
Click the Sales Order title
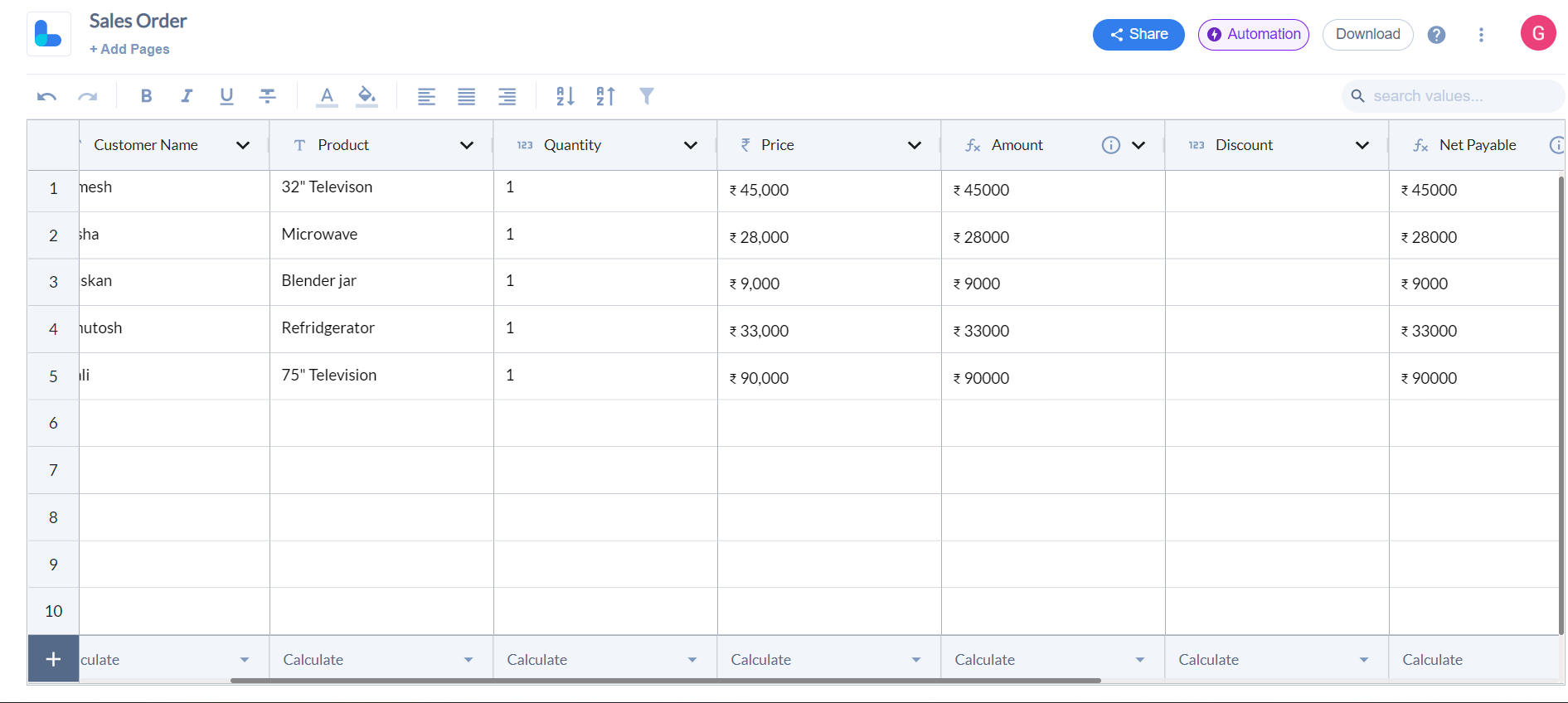coord(138,21)
